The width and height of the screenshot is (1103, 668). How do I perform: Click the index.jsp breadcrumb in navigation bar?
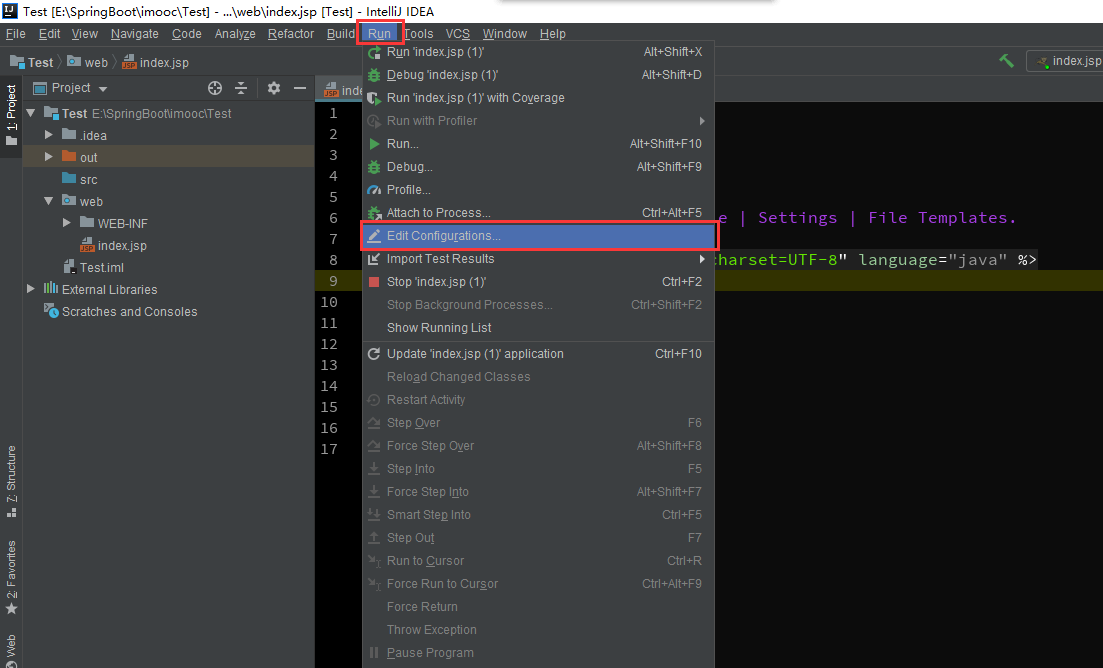(155, 63)
